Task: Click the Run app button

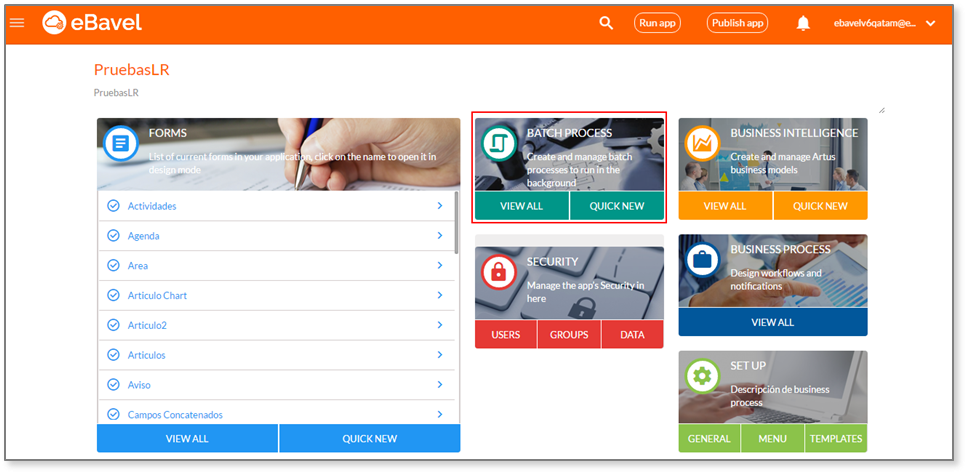Action: [x=657, y=23]
